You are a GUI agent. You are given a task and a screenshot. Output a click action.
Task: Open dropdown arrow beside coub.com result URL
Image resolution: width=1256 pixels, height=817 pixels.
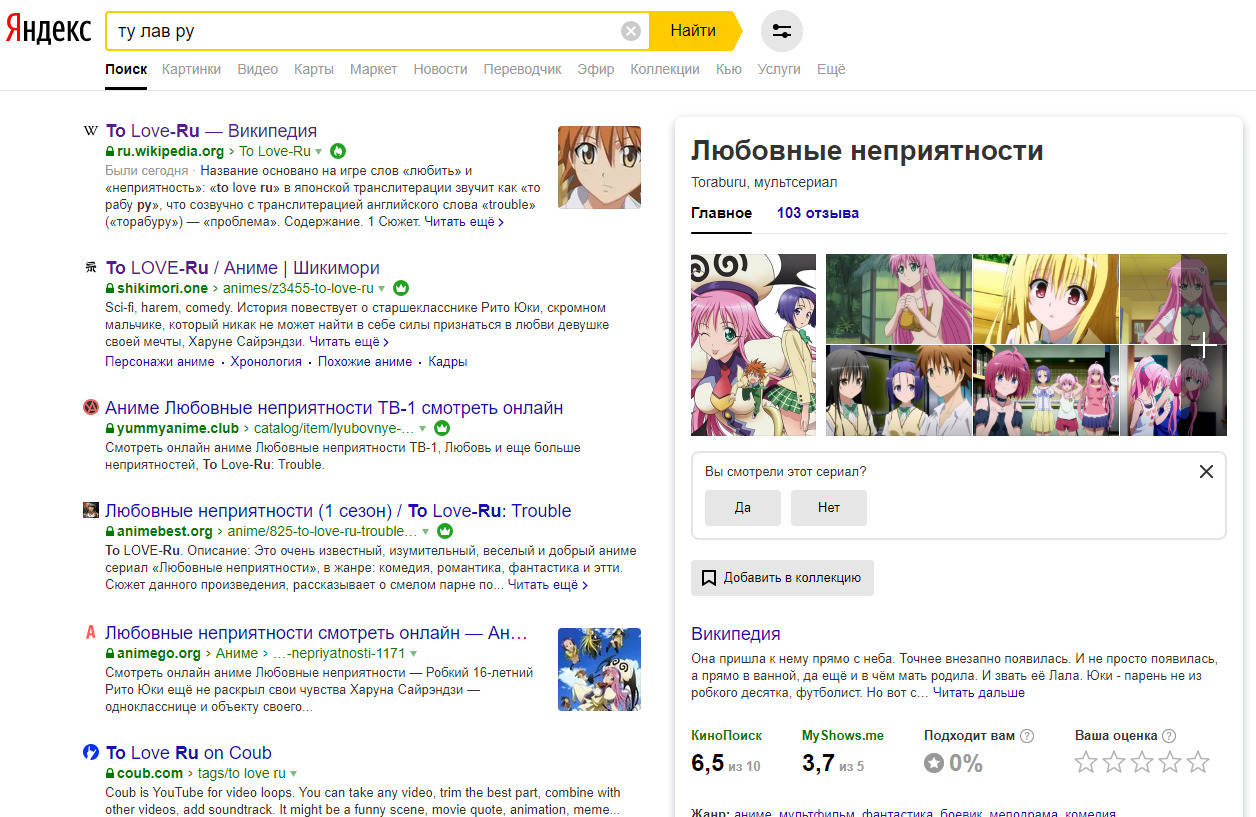click(294, 774)
